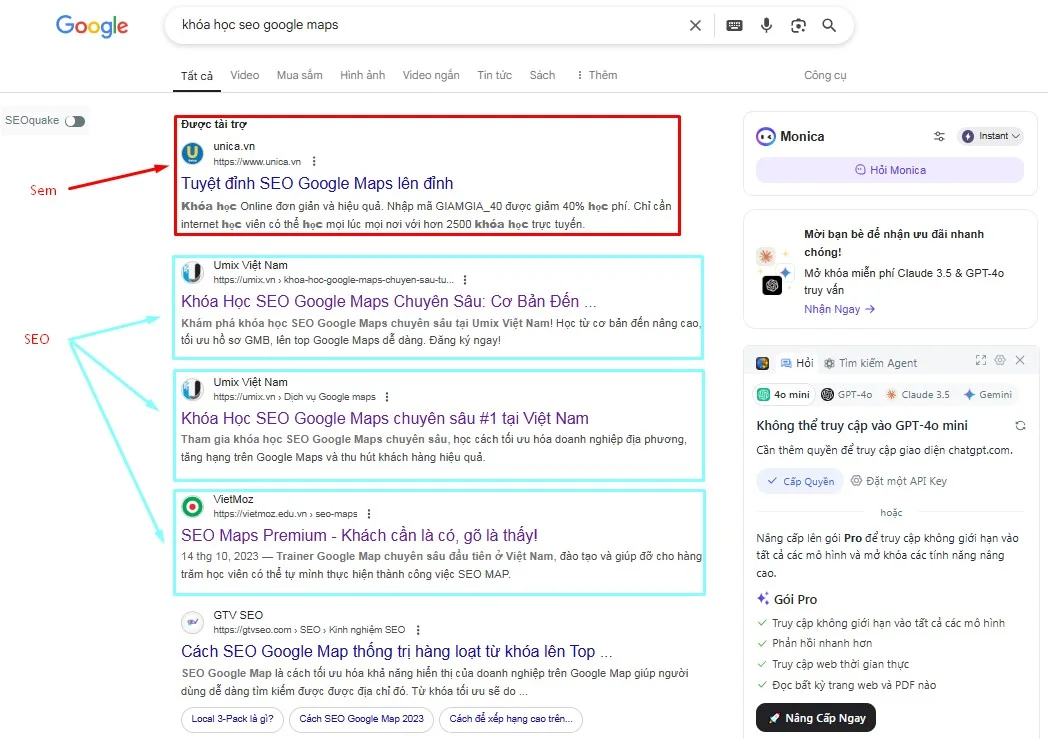Click the Nhận Ngay link
1048x739 pixels.
coord(839,309)
